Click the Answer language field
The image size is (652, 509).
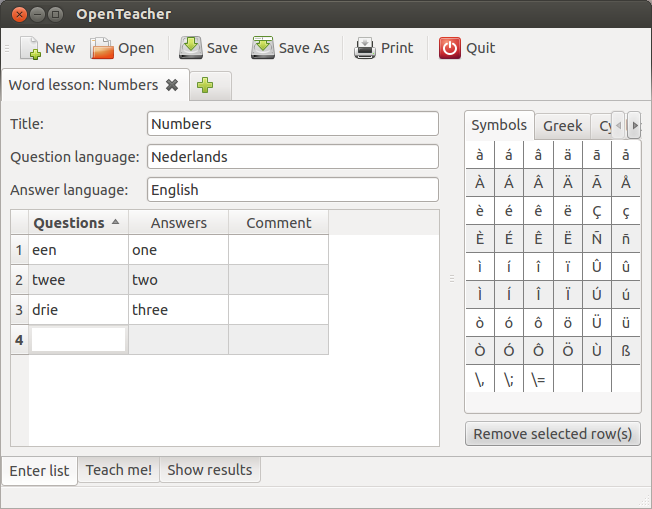click(293, 190)
